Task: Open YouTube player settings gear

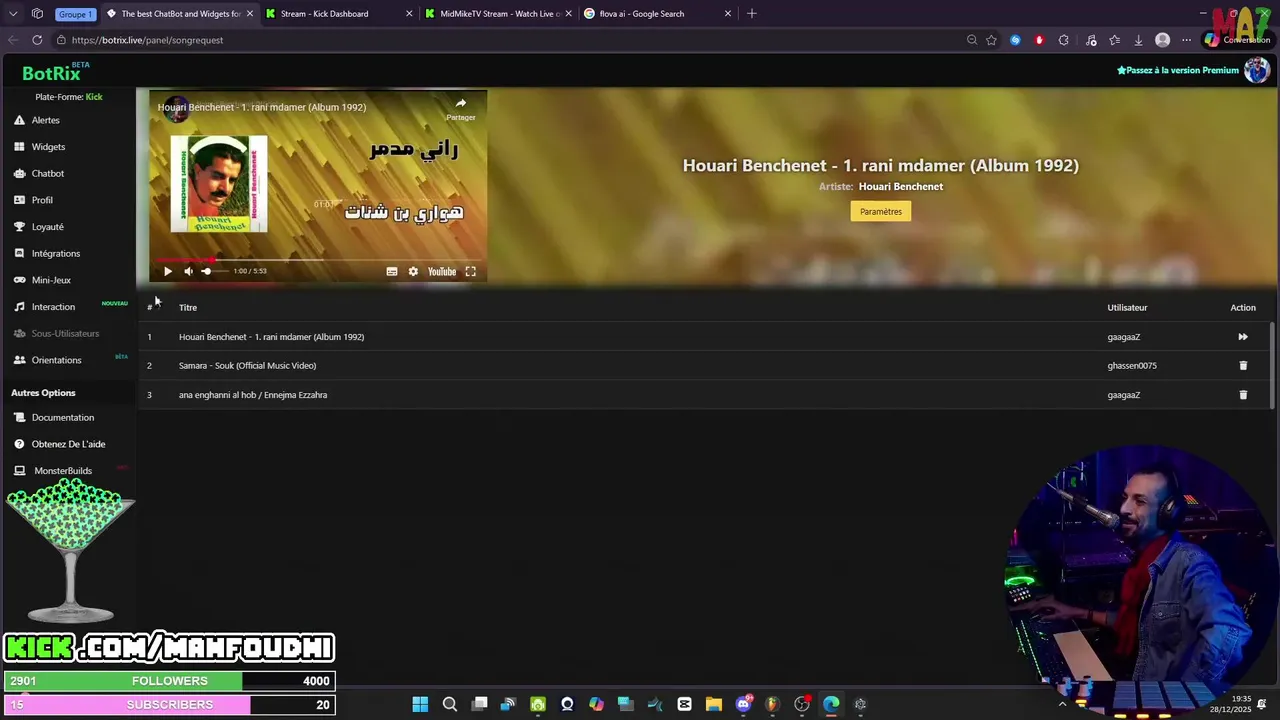Action: click(413, 271)
